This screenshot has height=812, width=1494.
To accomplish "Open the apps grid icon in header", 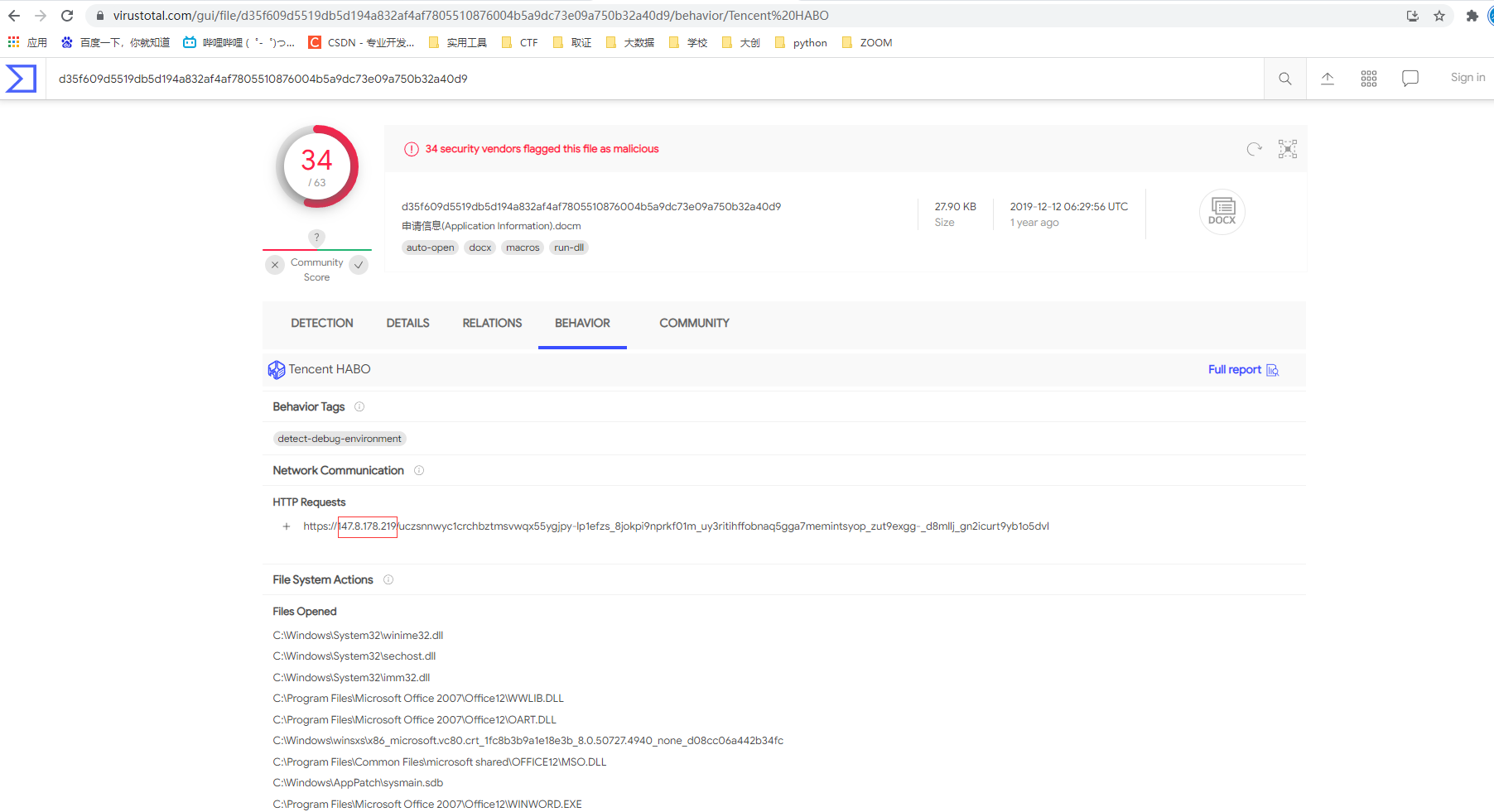I will (1369, 79).
